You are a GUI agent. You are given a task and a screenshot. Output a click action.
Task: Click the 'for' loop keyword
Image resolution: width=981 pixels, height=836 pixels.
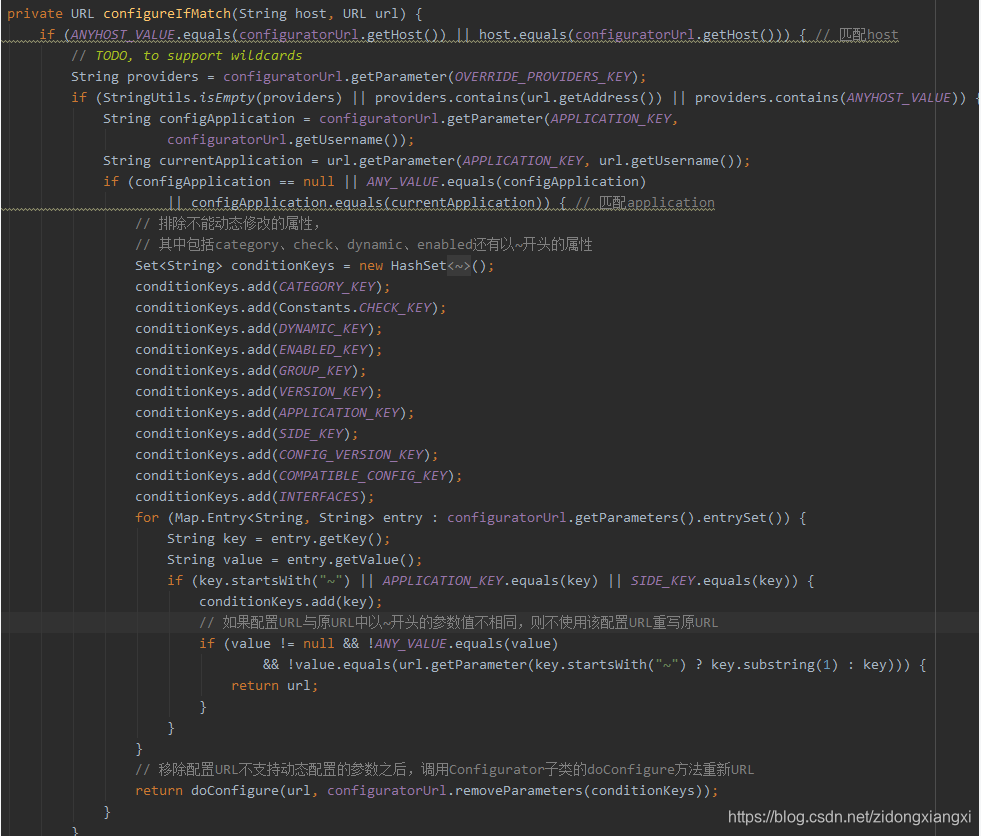click(147, 518)
